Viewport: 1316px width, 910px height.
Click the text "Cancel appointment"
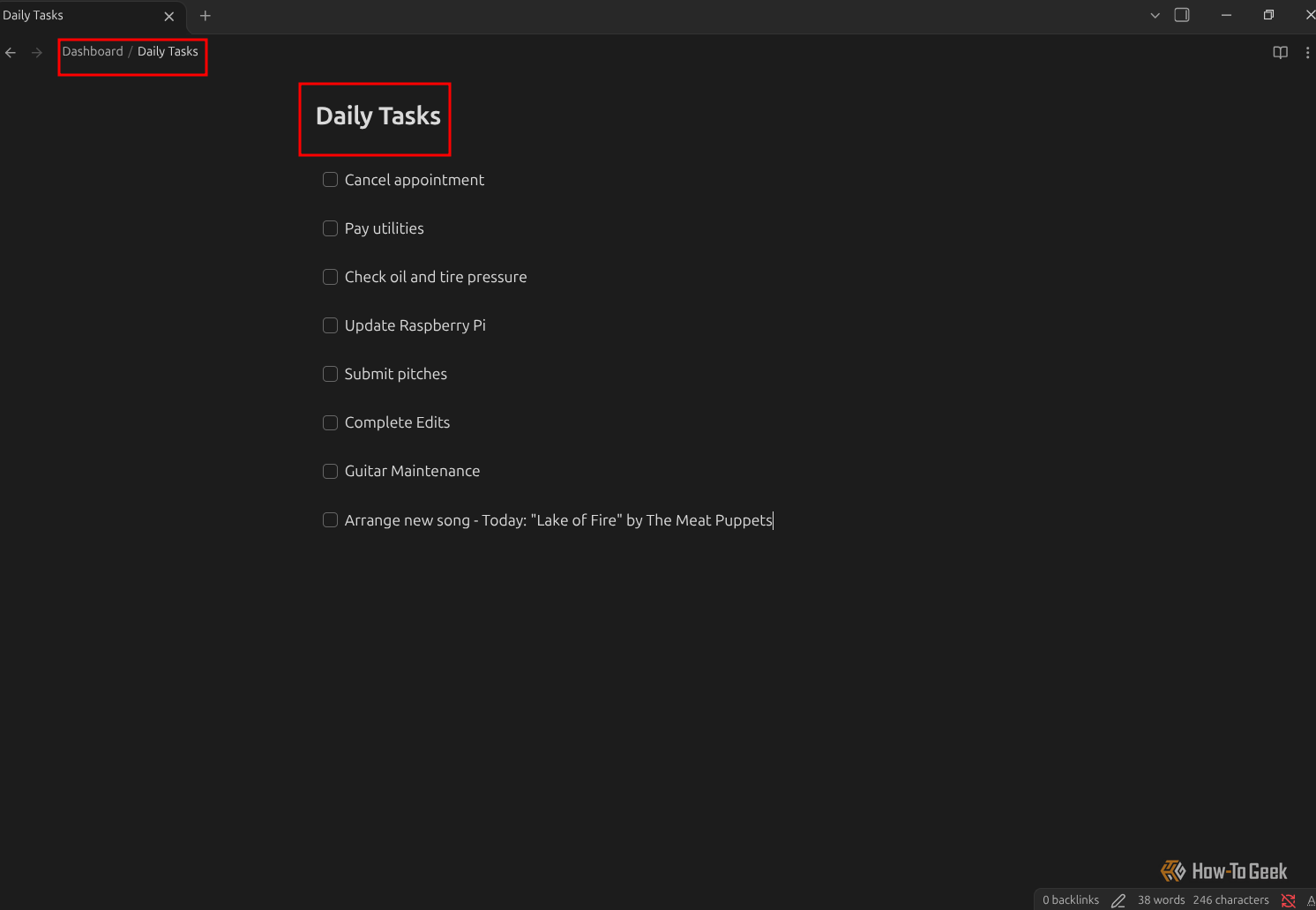(415, 180)
